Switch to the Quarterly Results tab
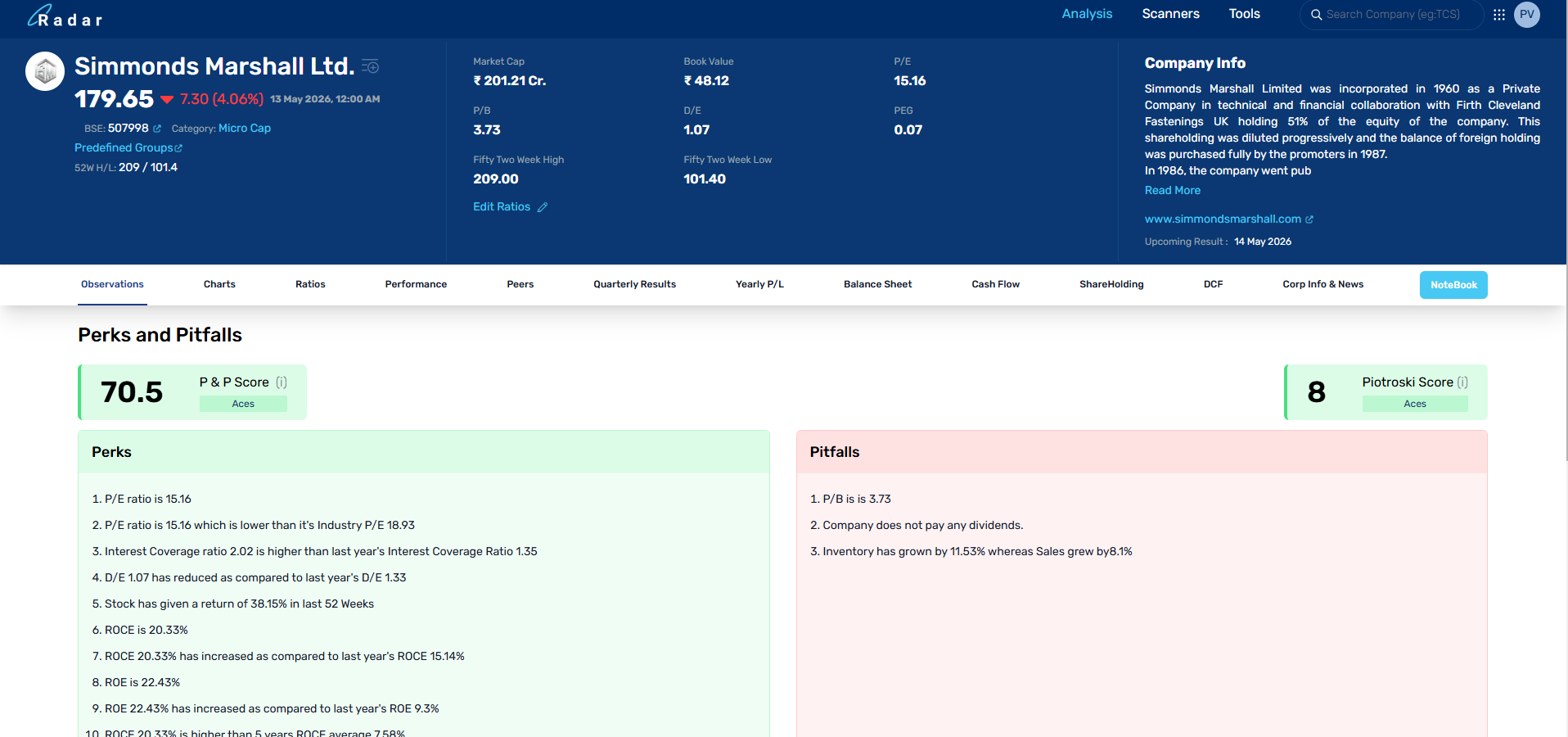Viewport: 1568px width, 737px height. [634, 284]
